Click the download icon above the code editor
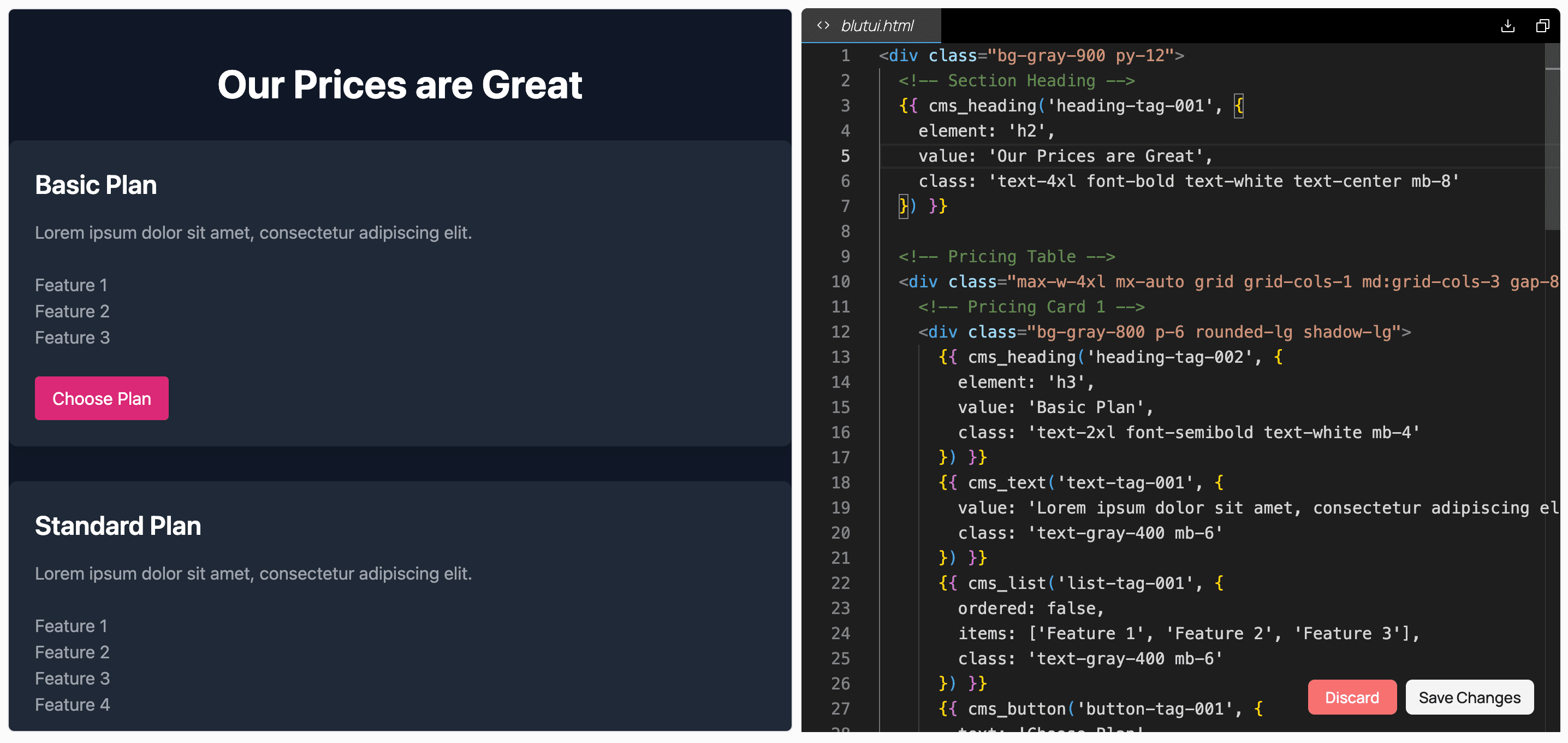Viewport: 1568px width, 743px height. (x=1508, y=26)
